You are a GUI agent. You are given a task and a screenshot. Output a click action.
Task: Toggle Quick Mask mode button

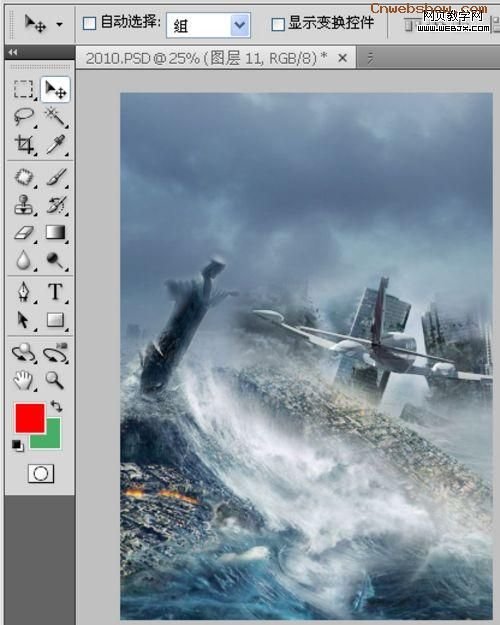pyautogui.click(x=41, y=474)
